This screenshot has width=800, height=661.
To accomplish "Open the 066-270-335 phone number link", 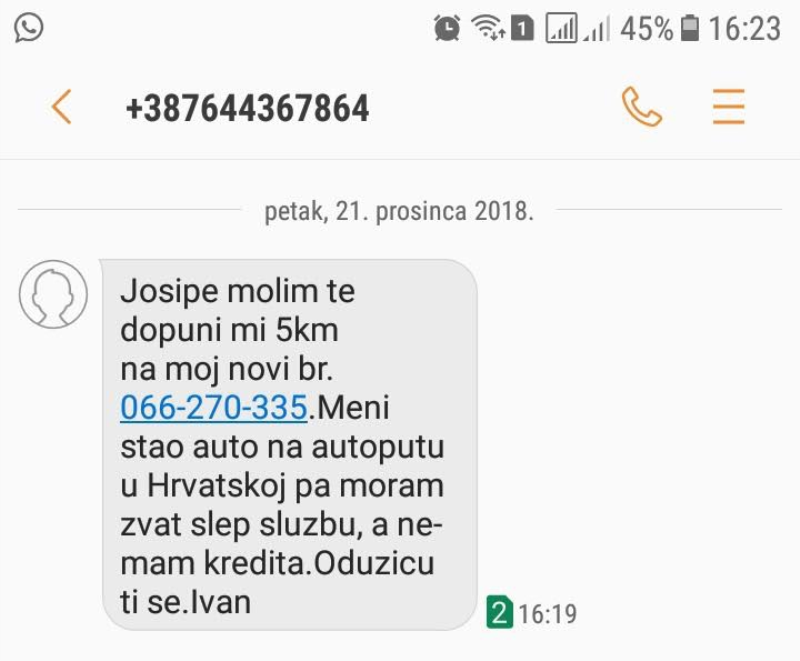I will pos(214,408).
